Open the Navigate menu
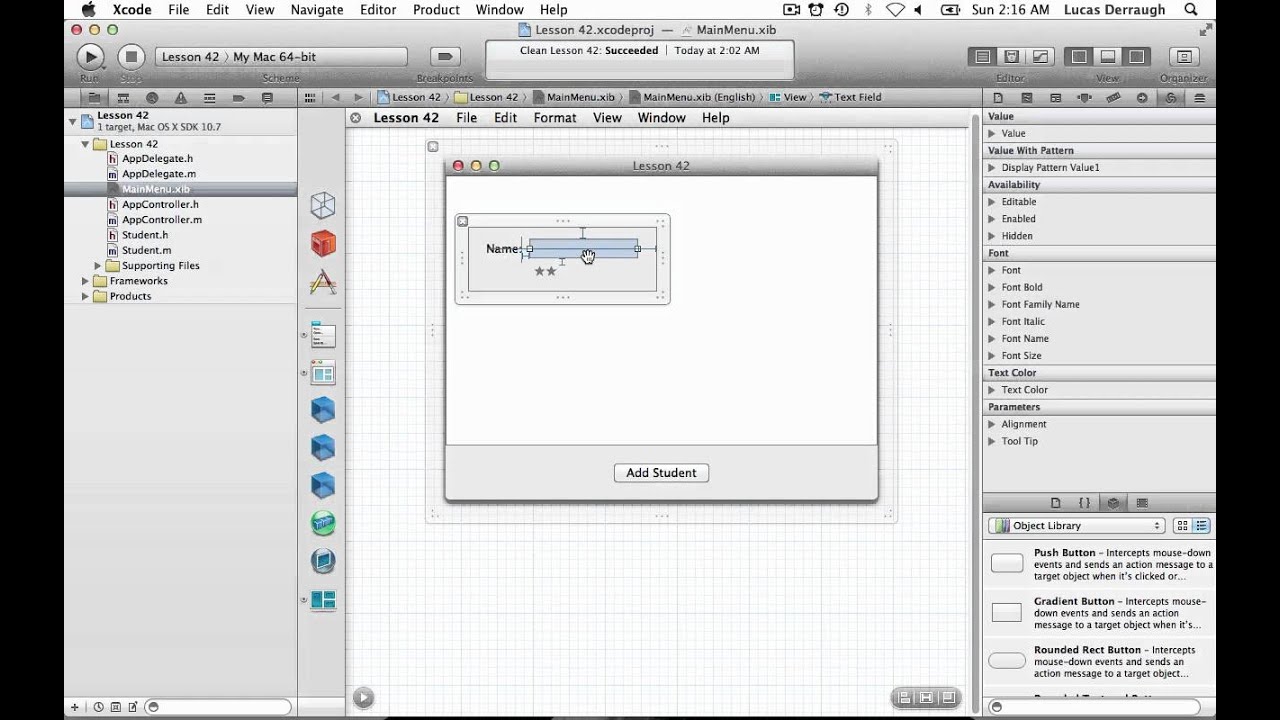1280x720 pixels. click(317, 10)
